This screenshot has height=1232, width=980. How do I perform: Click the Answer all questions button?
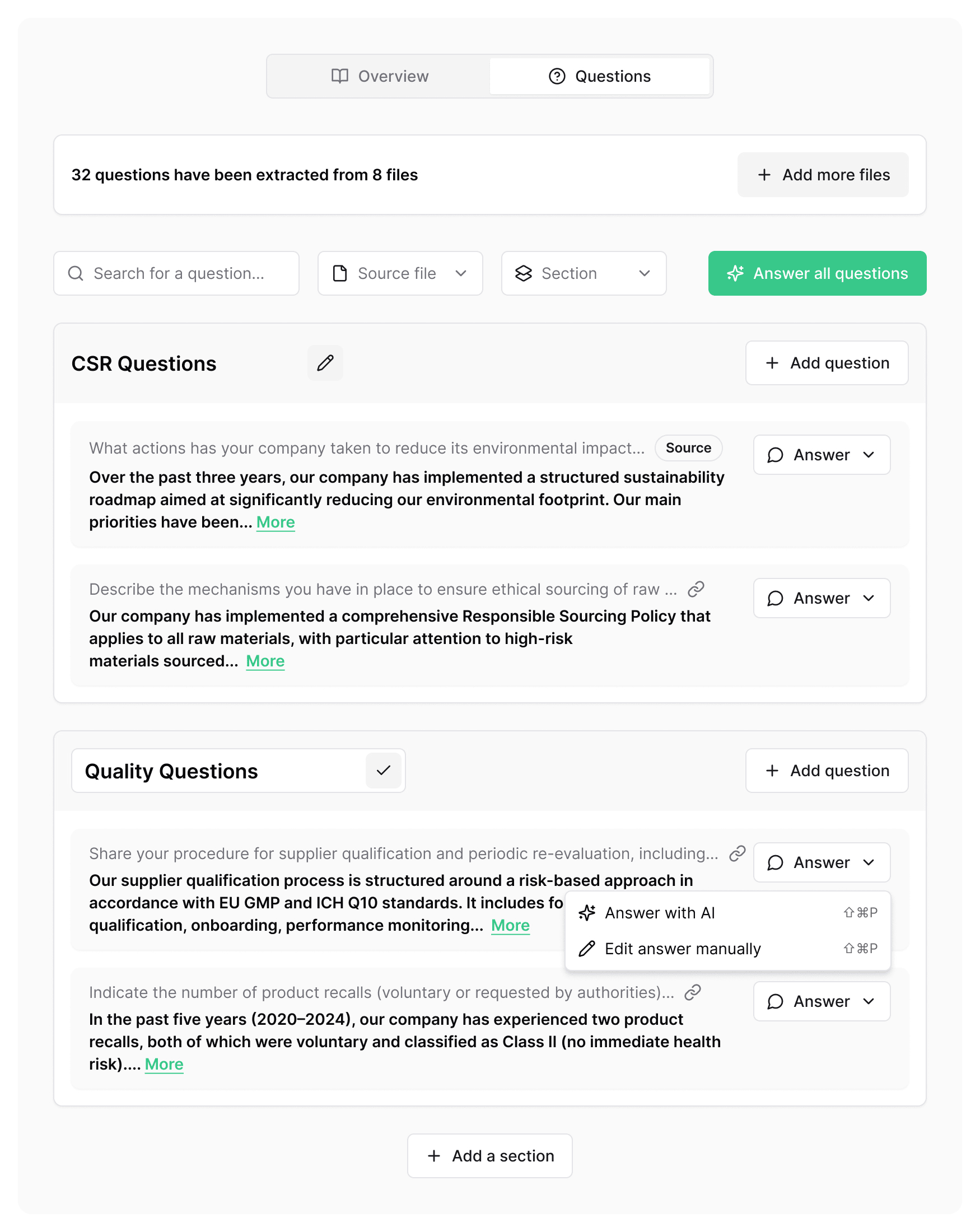(816, 273)
